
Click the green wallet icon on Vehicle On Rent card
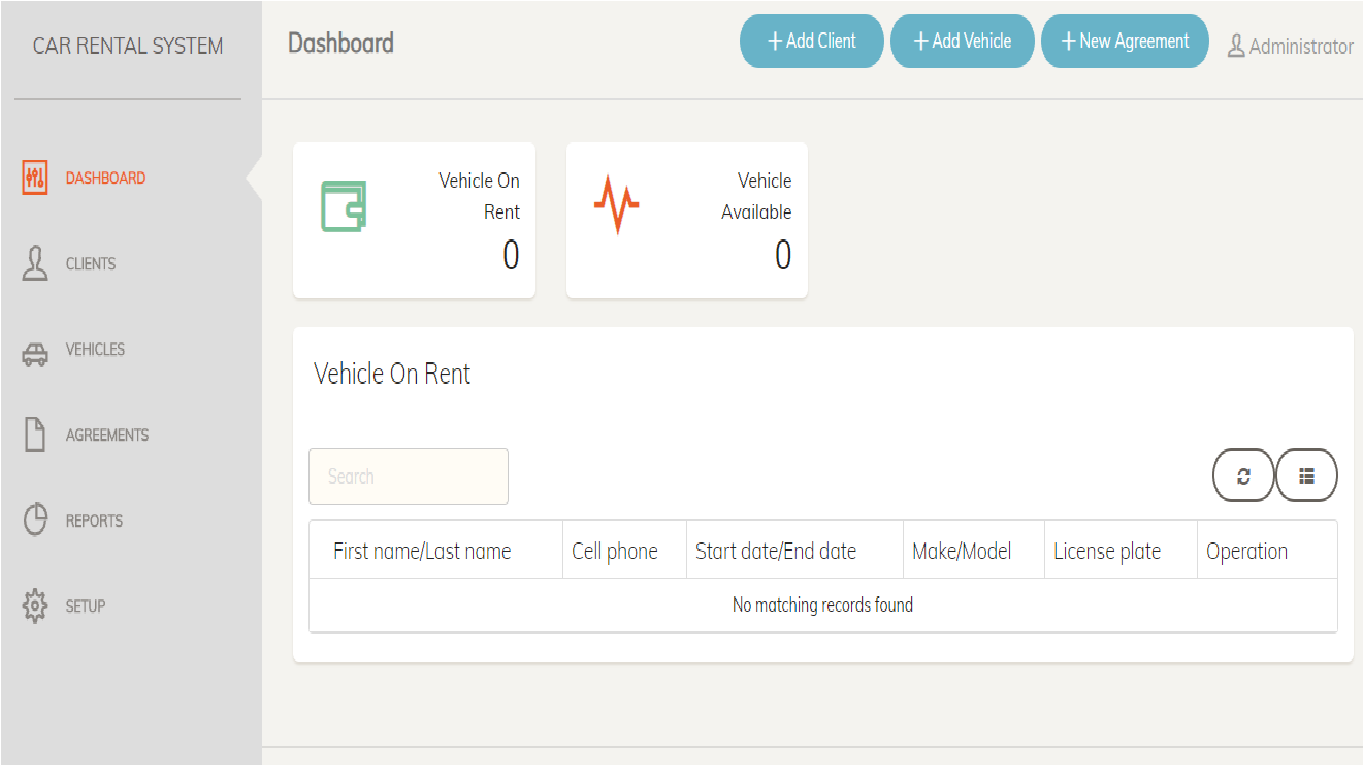pos(343,206)
